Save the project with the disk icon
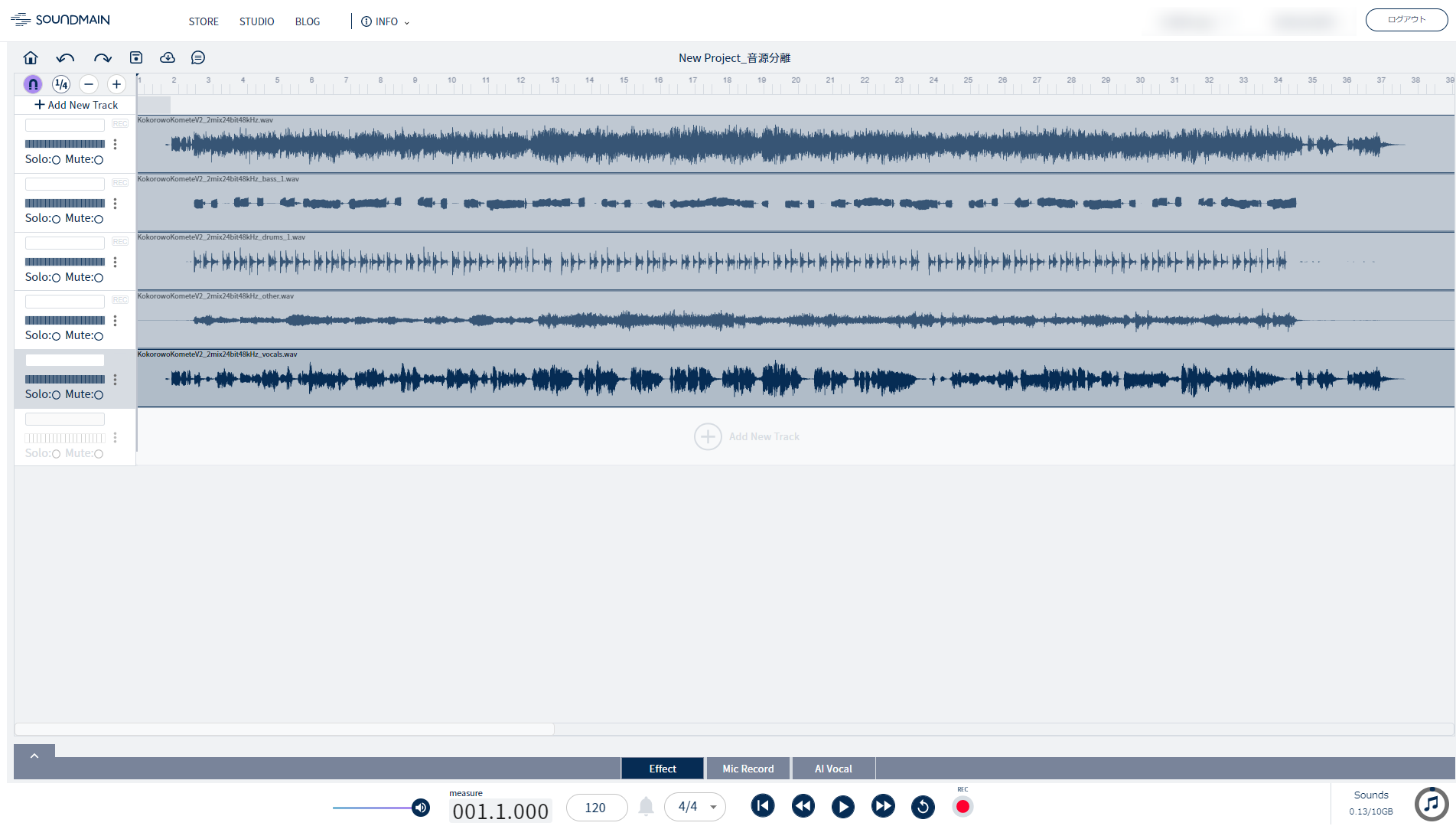1456x826 pixels. coord(136,57)
